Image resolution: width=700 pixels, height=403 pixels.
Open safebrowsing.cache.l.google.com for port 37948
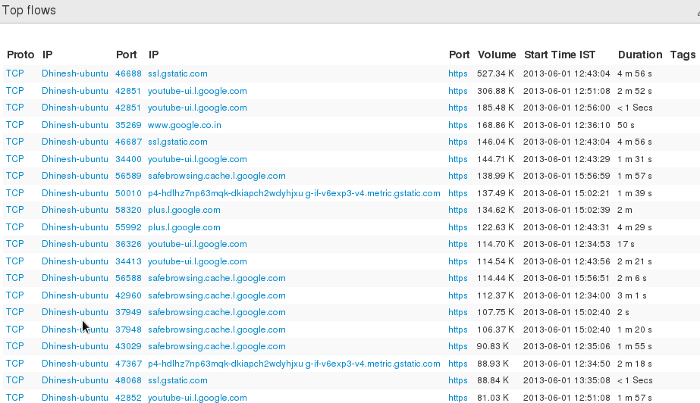[x=217, y=329]
